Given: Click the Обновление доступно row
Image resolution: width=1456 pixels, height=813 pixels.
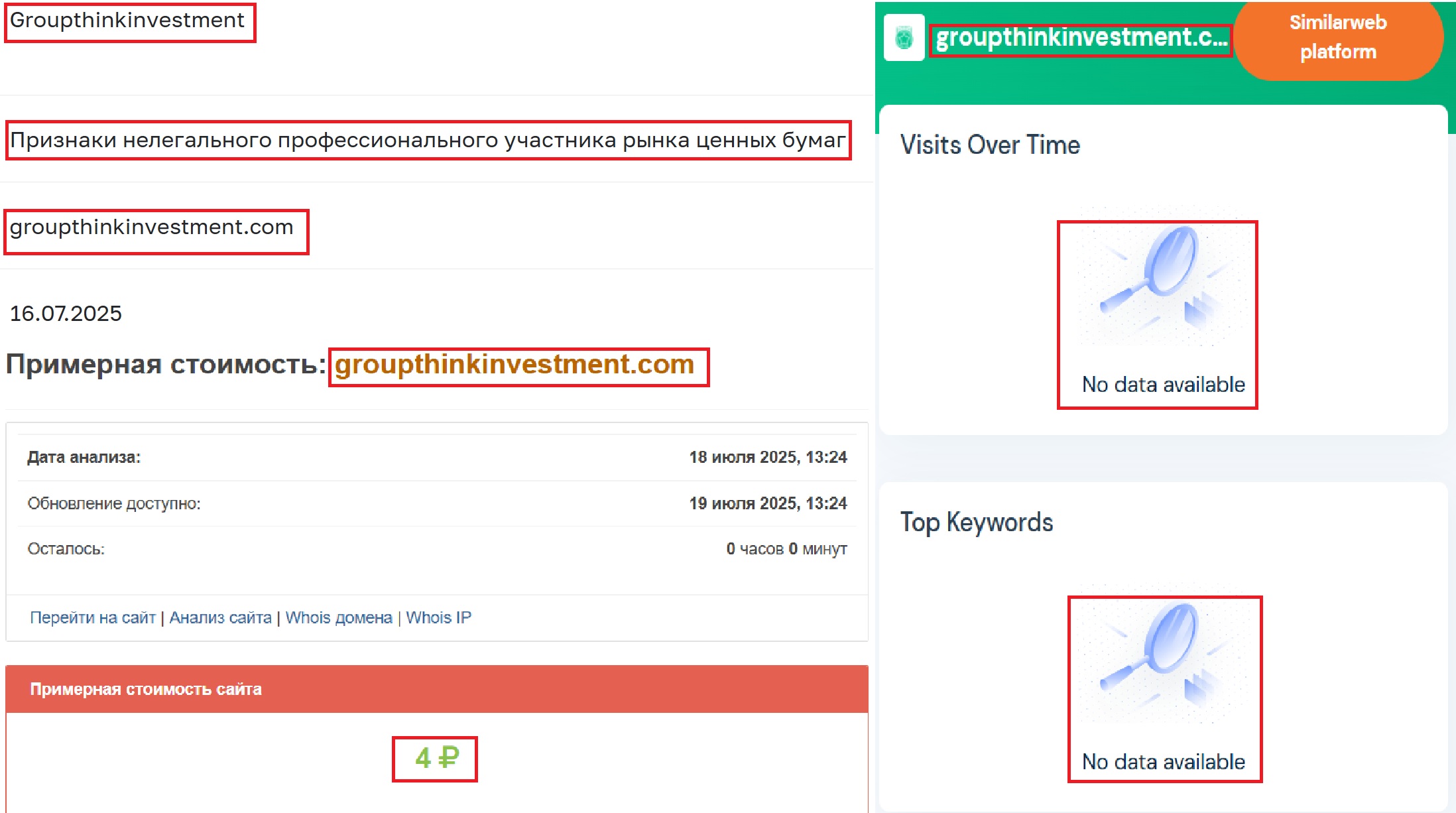Looking at the screenshot, I should coord(437,503).
